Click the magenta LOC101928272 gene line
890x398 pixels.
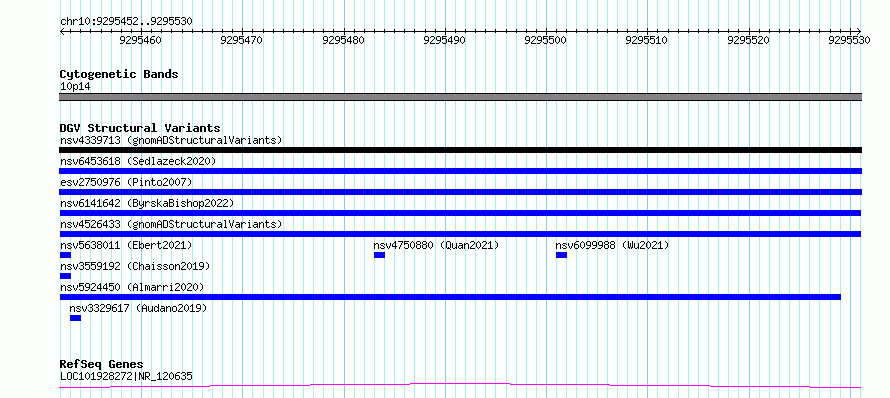pyautogui.click(x=460, y=386)
